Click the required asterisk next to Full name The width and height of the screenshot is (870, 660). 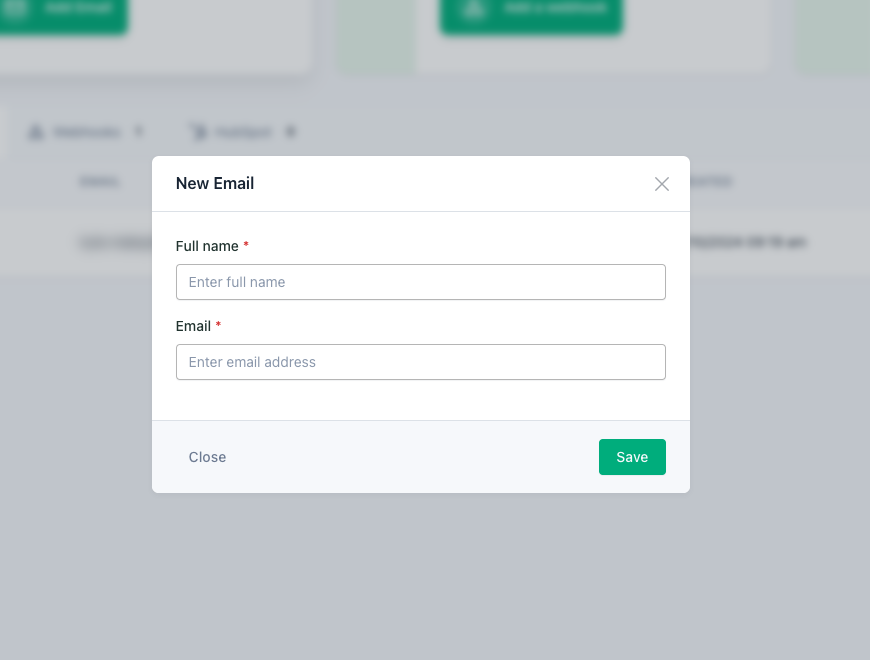(x=244, y=243)
